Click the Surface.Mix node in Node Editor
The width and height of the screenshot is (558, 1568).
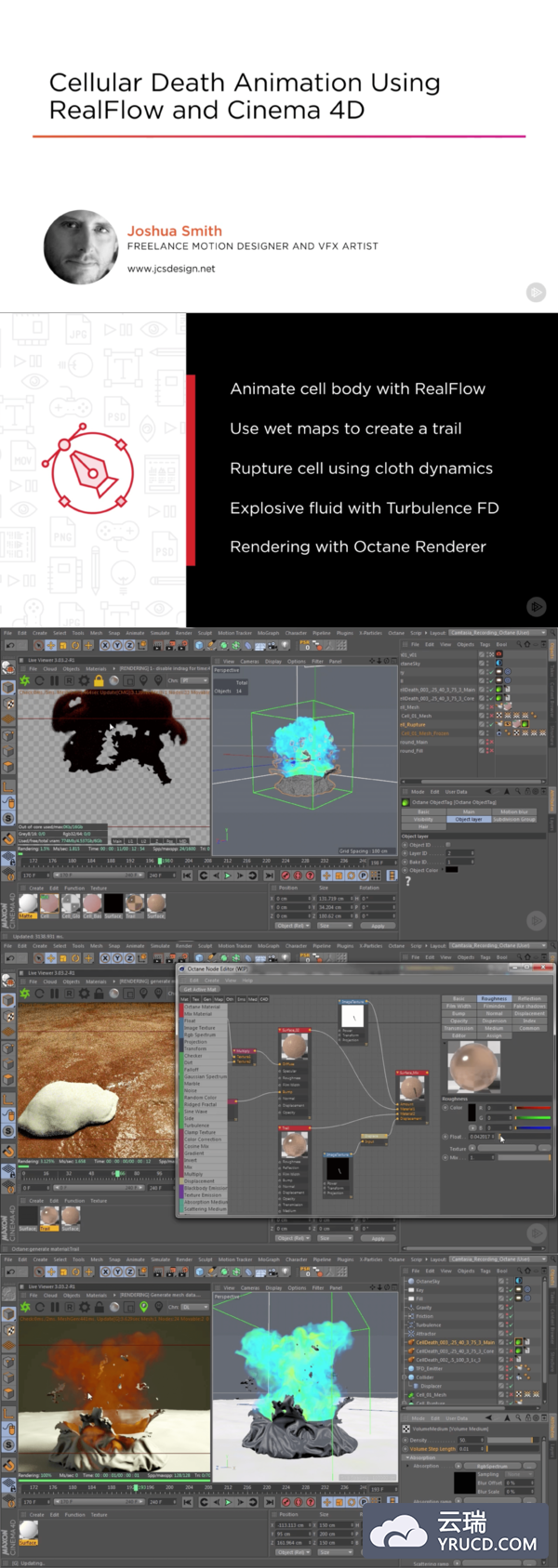[x=413, y=1097]
